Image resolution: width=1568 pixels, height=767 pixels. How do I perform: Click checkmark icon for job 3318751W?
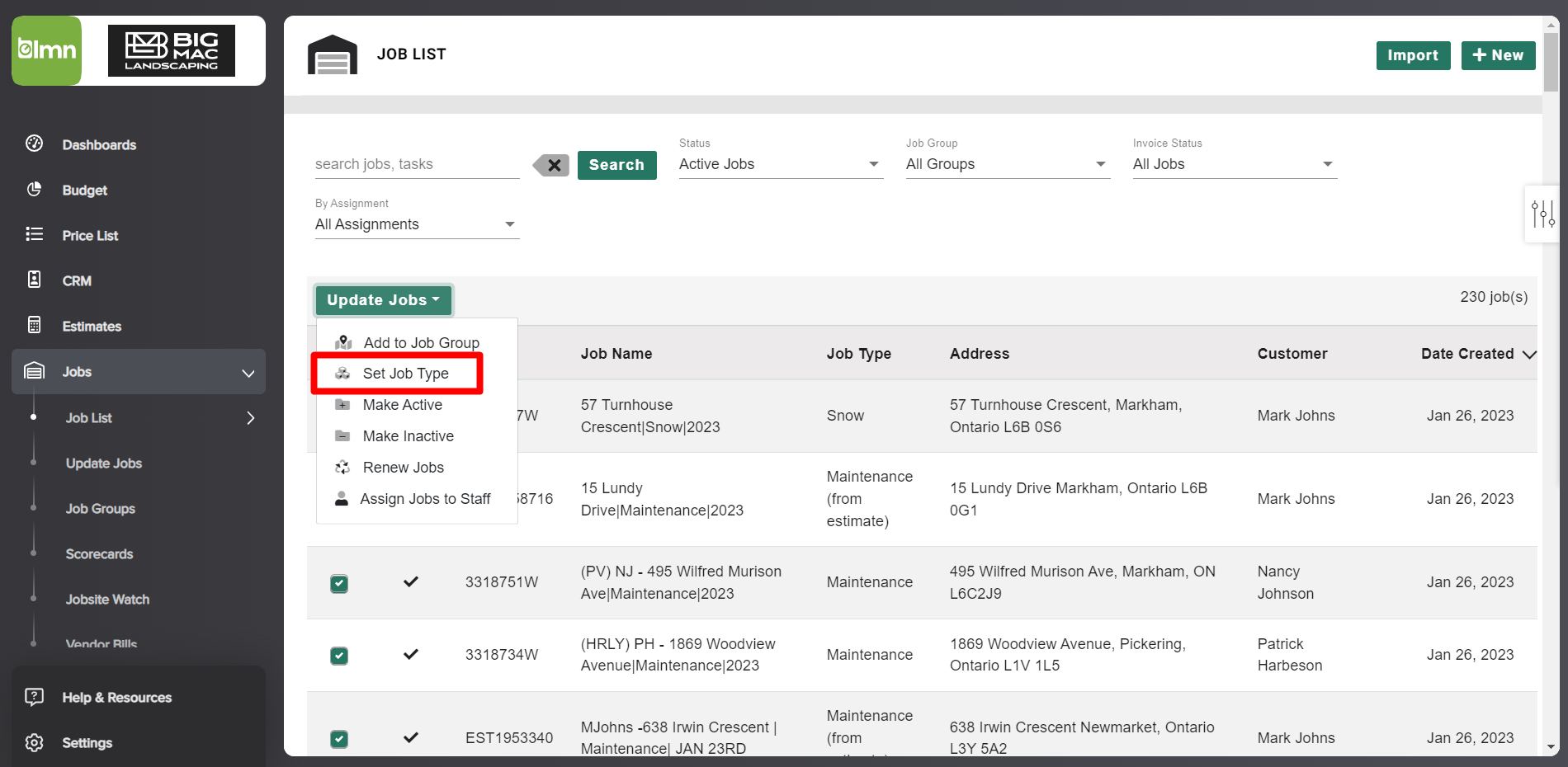[410, 581]
